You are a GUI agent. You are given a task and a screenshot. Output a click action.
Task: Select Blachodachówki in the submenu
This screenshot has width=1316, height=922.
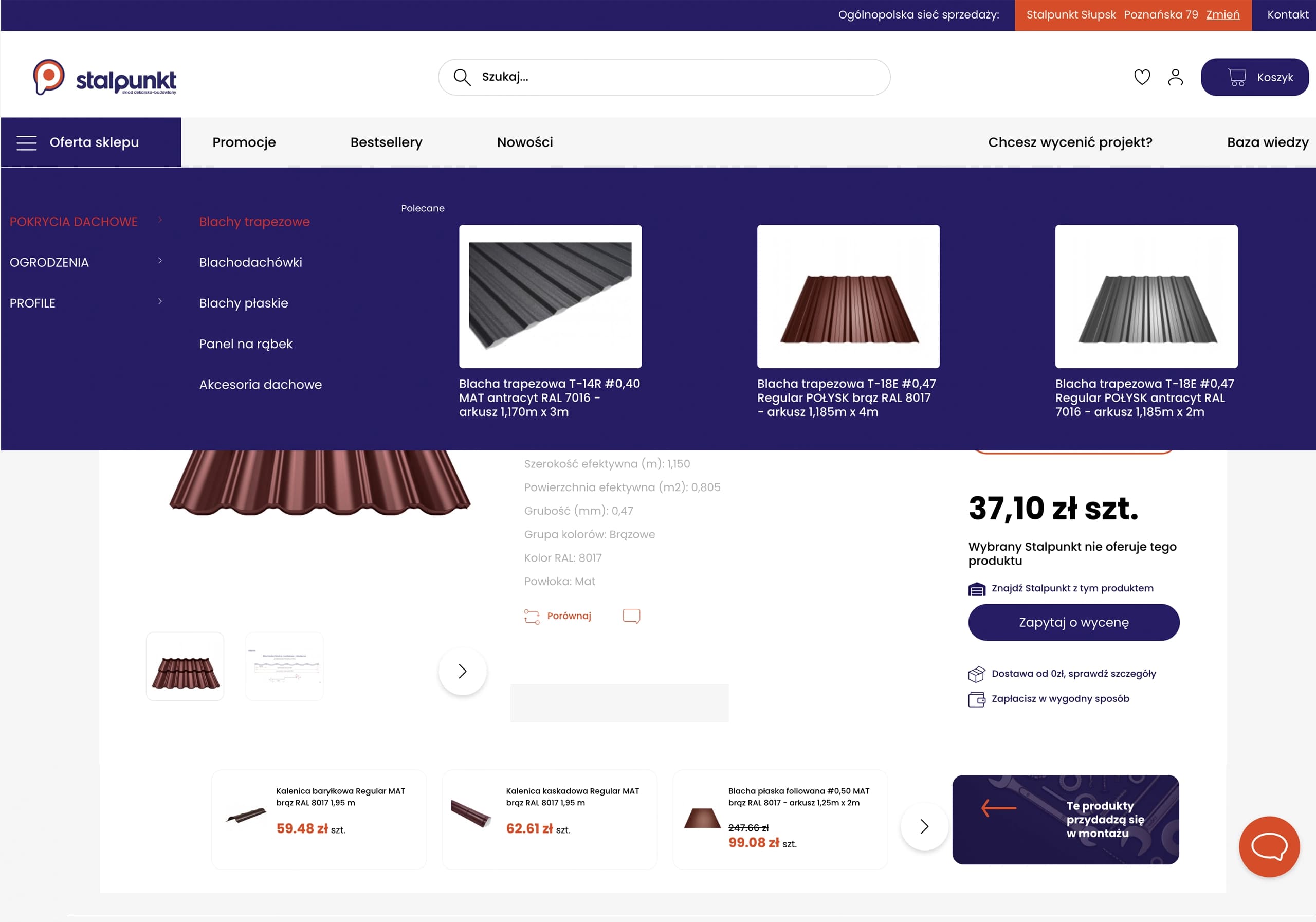250,262
